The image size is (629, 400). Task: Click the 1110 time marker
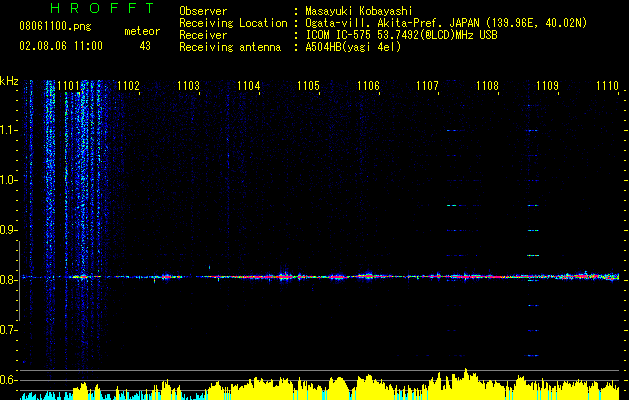607,86
